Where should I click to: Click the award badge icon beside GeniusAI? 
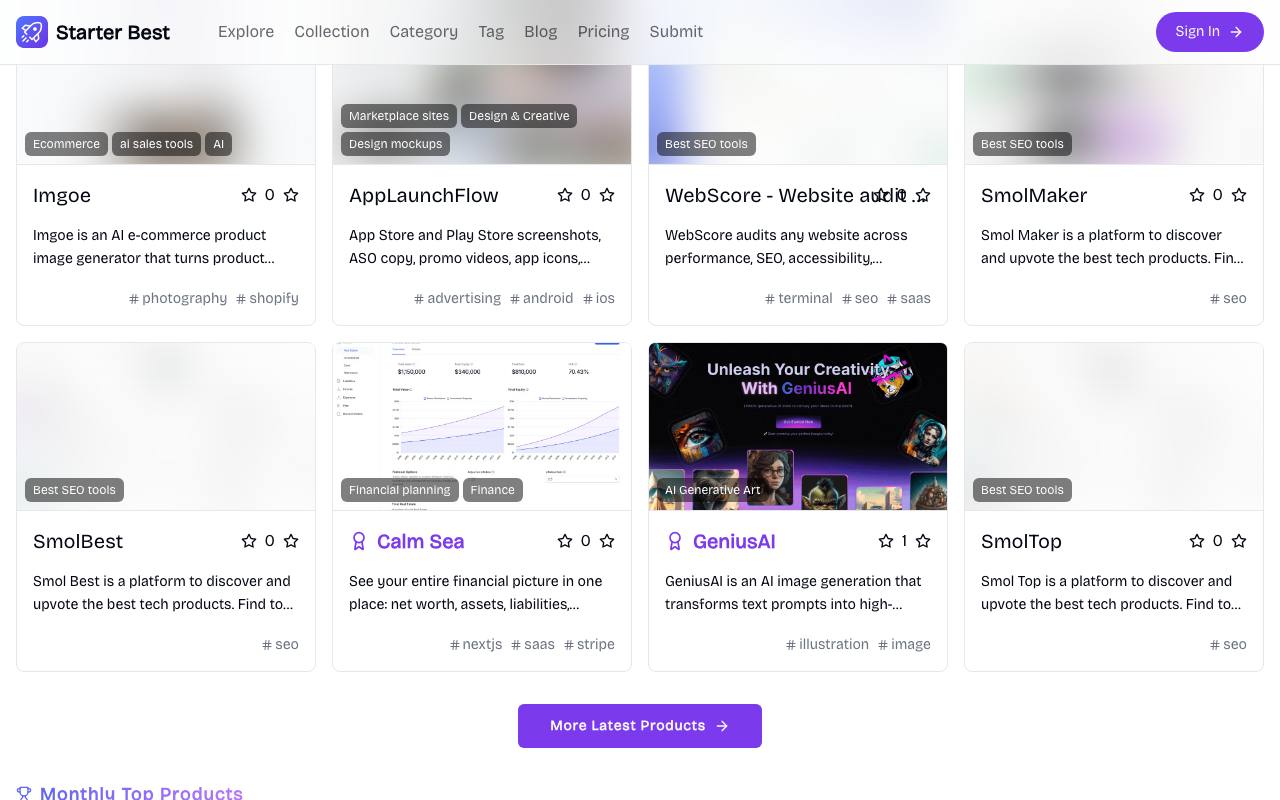tap(675, 541)
